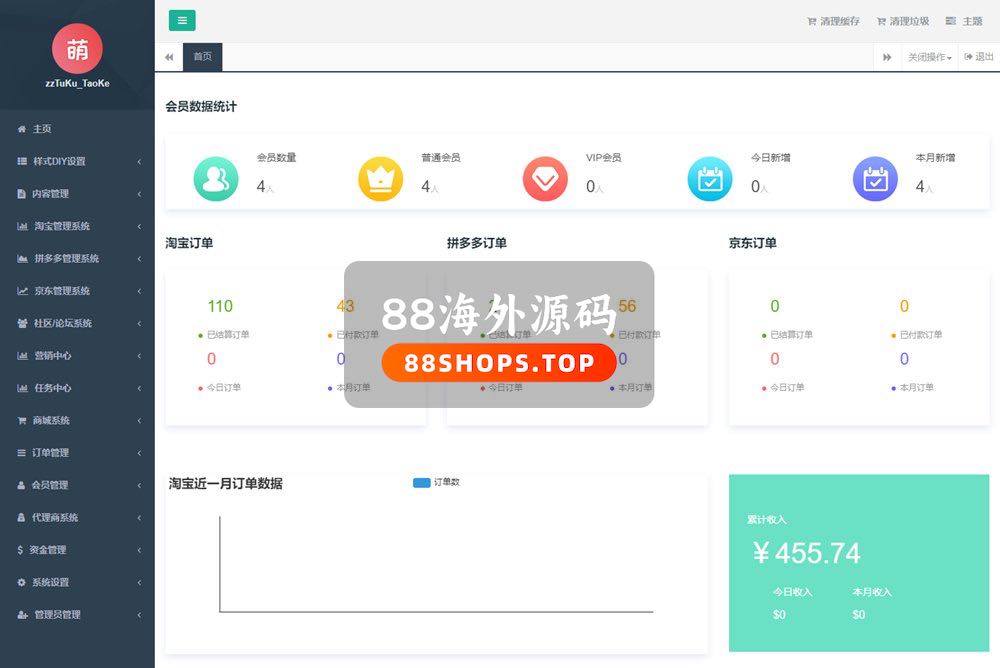The height and width of the screenshot is (668, 1000).
Task: Click the yellow crown regular member icon
Action: [x=381, y=179]
